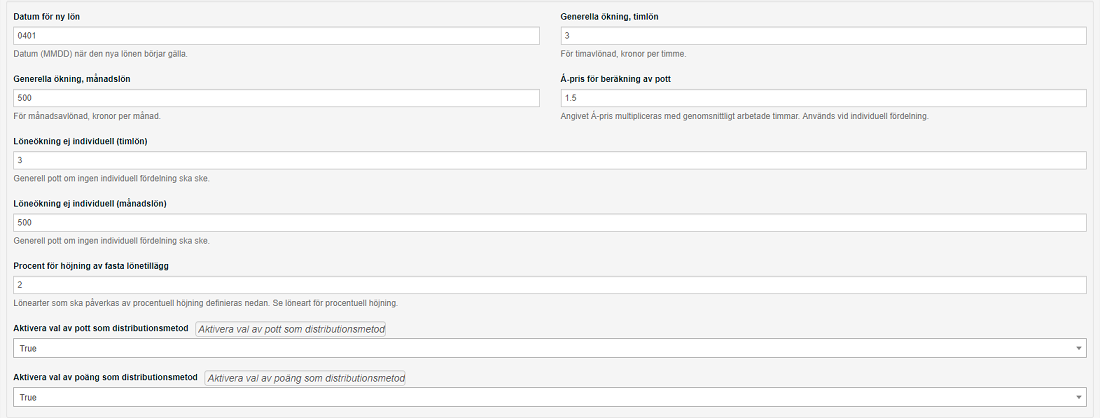Expand the Aktivera val av poäng dropdown

pyautogui.click(x=550, y=397)
